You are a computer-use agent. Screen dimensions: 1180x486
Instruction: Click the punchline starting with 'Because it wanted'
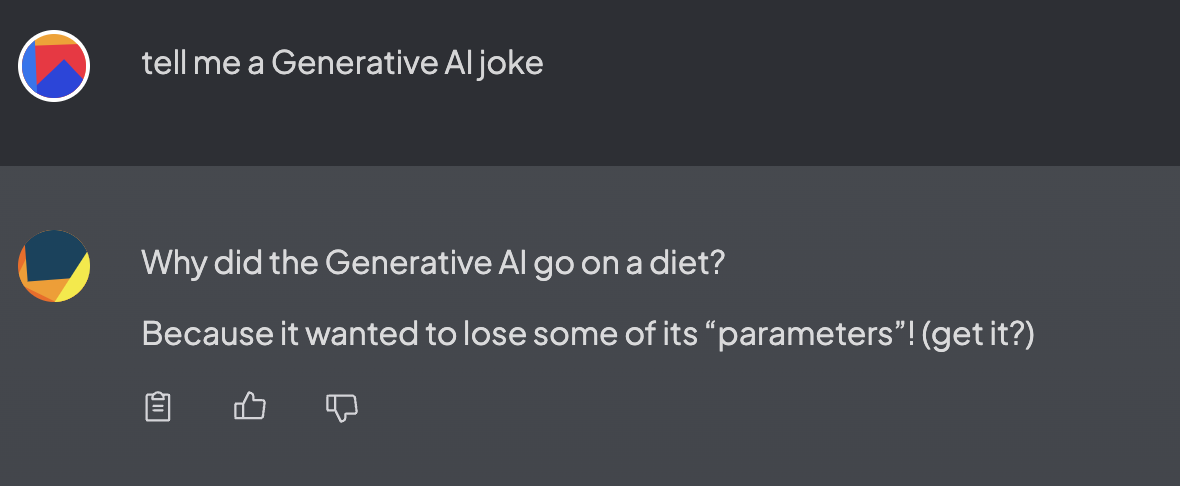pos(588,333)
